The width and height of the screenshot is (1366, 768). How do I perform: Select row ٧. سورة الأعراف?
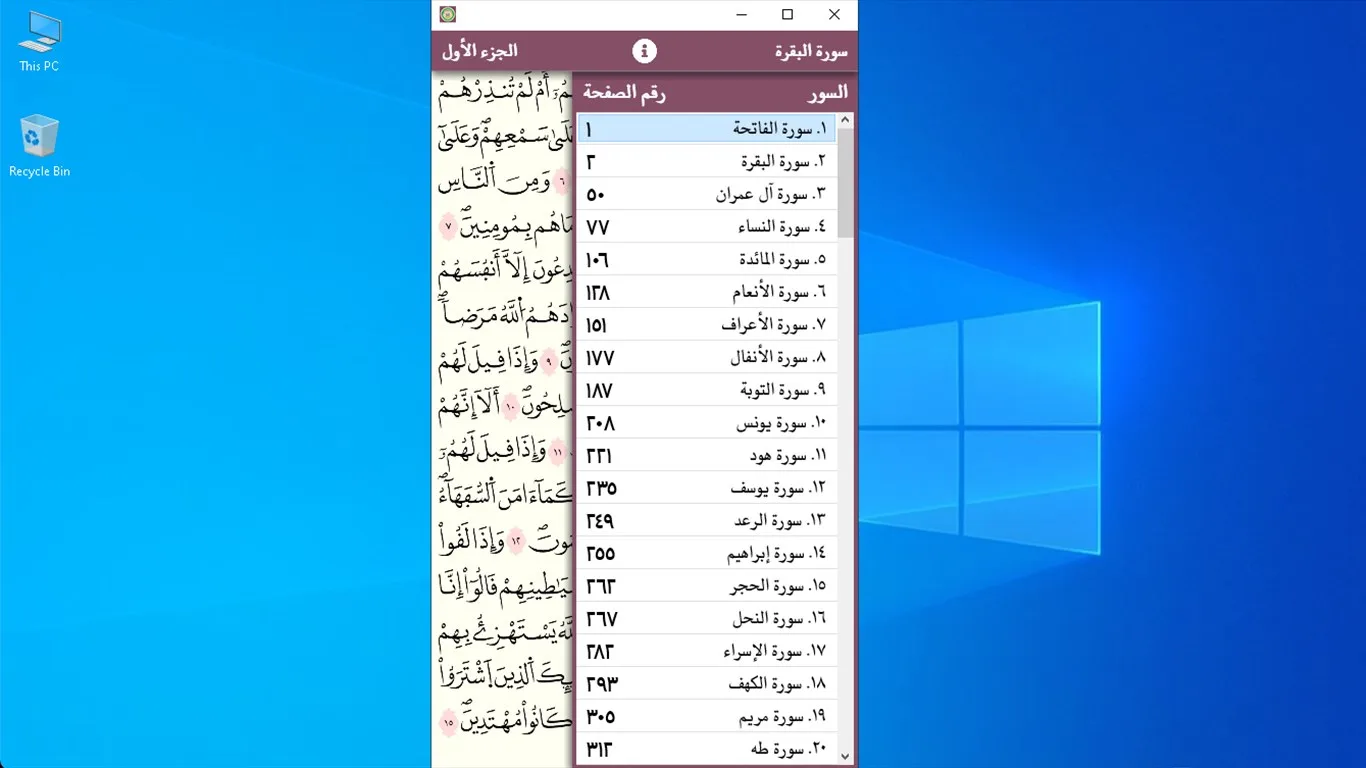706,325
